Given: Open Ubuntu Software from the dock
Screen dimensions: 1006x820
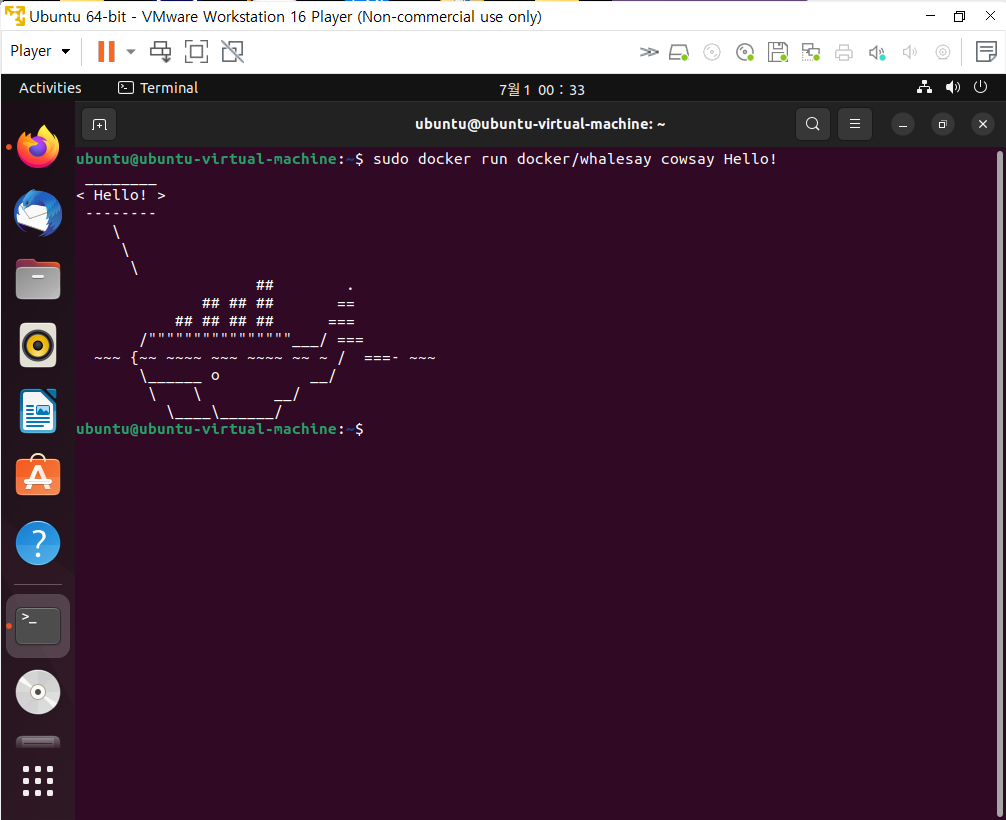Looking at the screenshot, I should point(38,476).
